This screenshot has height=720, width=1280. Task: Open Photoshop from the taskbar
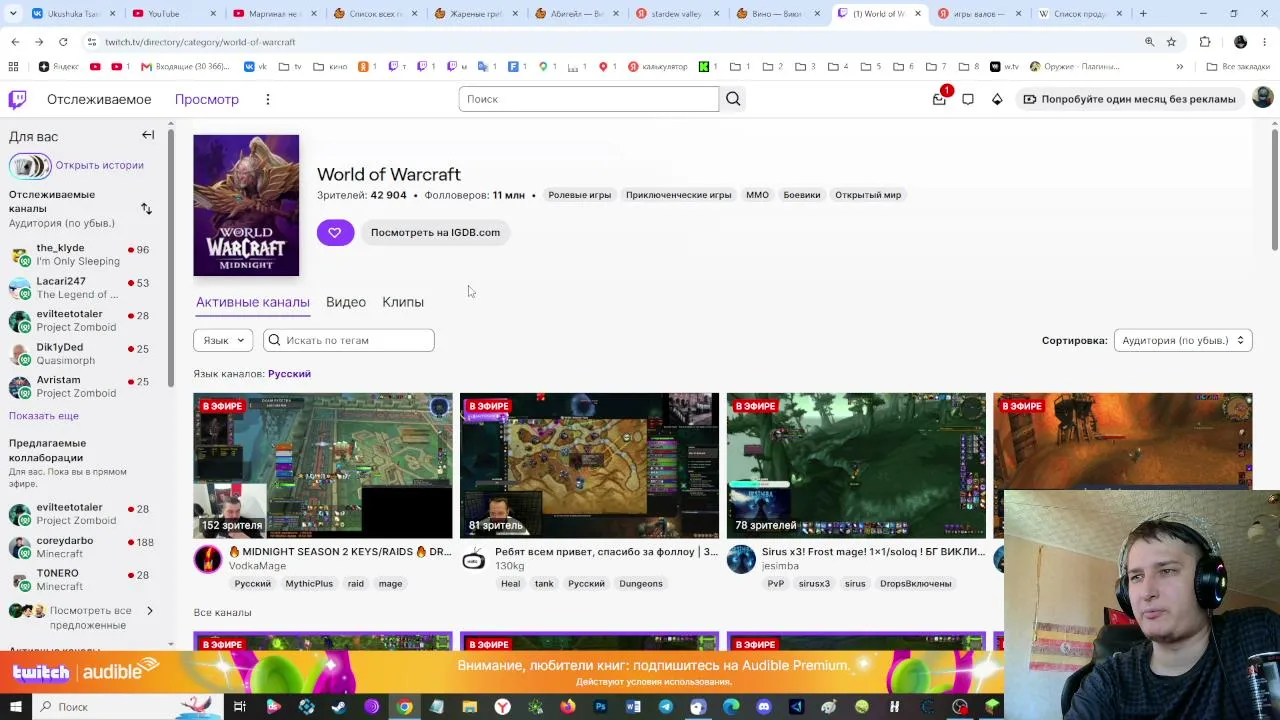(x=600, y=707)
